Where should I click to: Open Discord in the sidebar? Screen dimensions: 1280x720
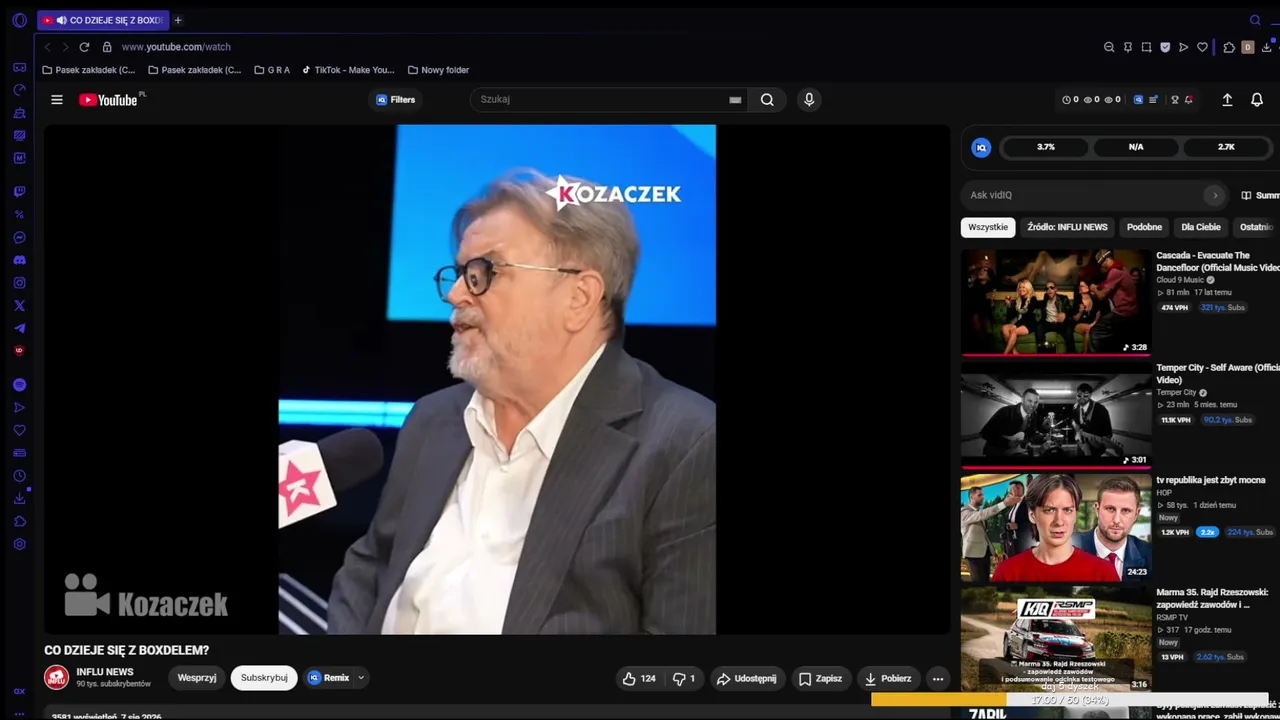19,260
